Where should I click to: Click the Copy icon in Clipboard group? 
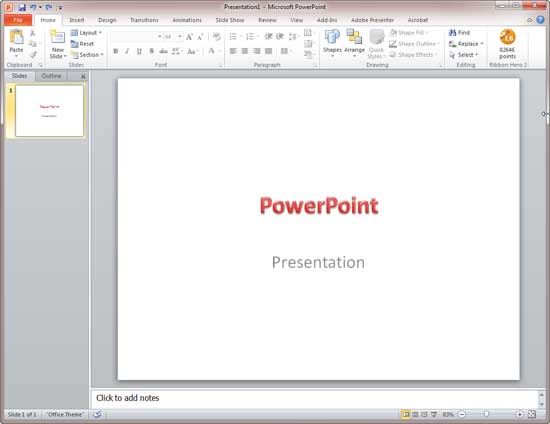[33, 44]
